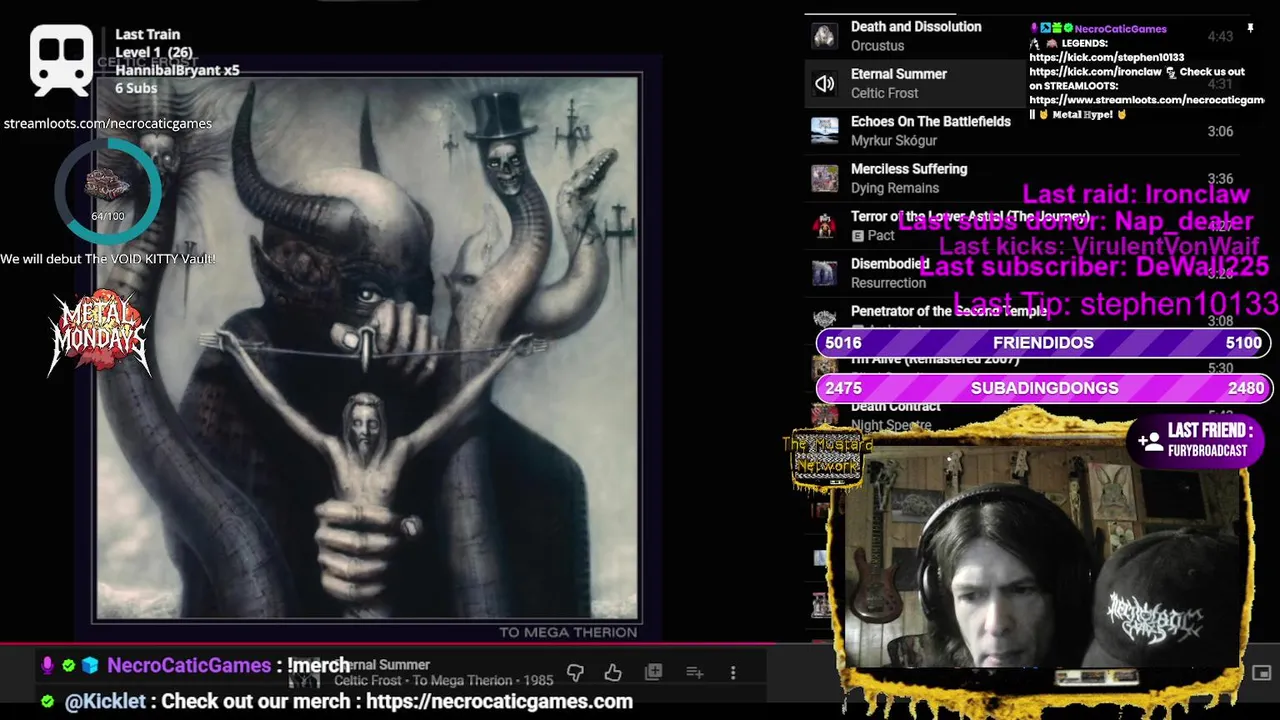Click the FRIENDIDOS goal bar
This screenshot has width=1280, height=720.
[x=1043, y=343]
